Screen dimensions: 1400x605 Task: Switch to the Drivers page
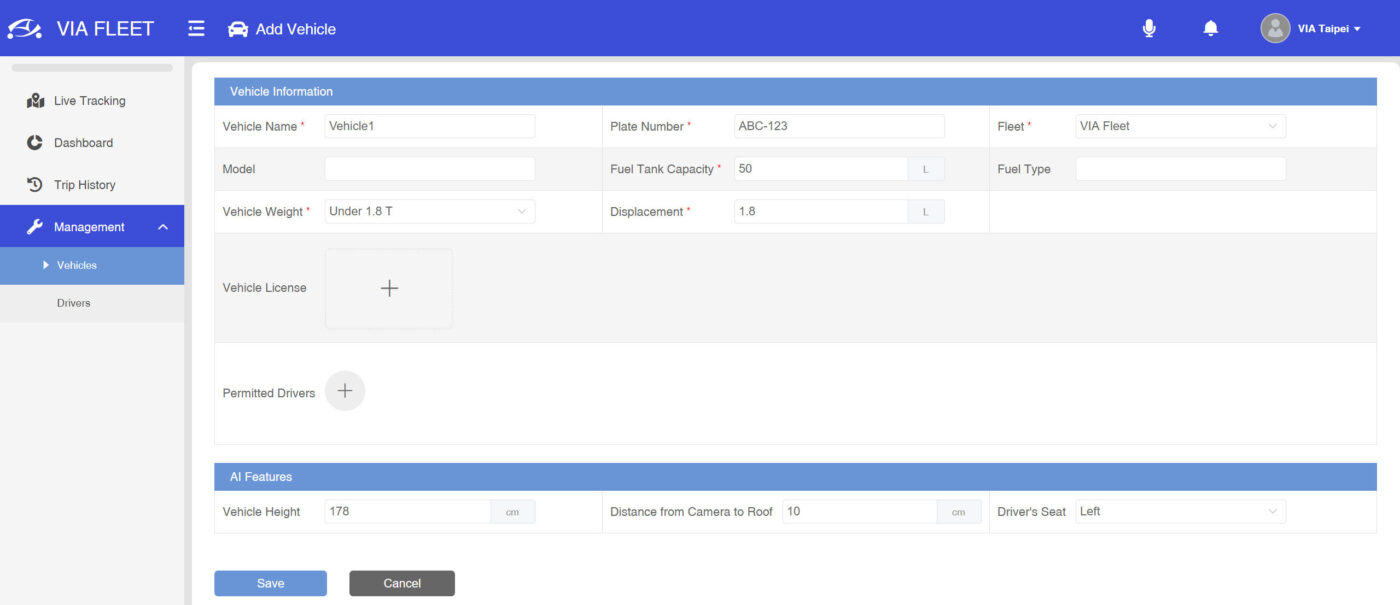click(x=73, y=302)
